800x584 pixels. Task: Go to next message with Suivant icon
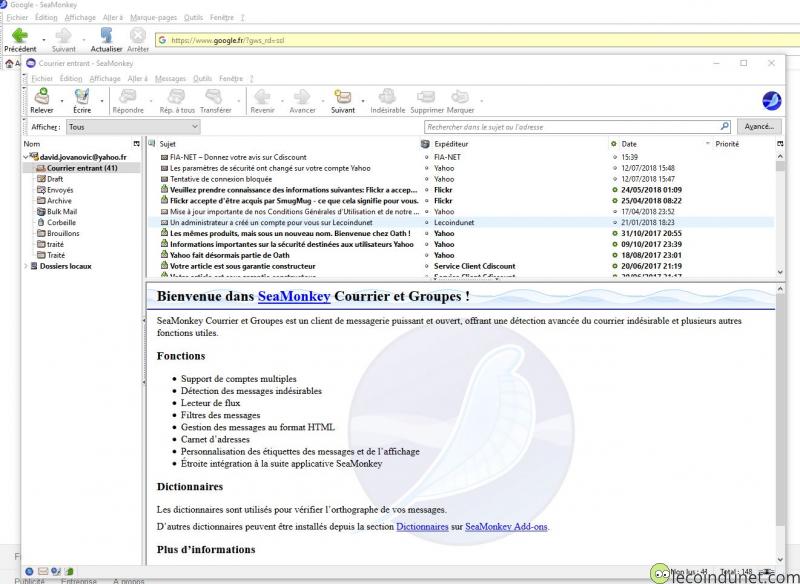[342, 96]
